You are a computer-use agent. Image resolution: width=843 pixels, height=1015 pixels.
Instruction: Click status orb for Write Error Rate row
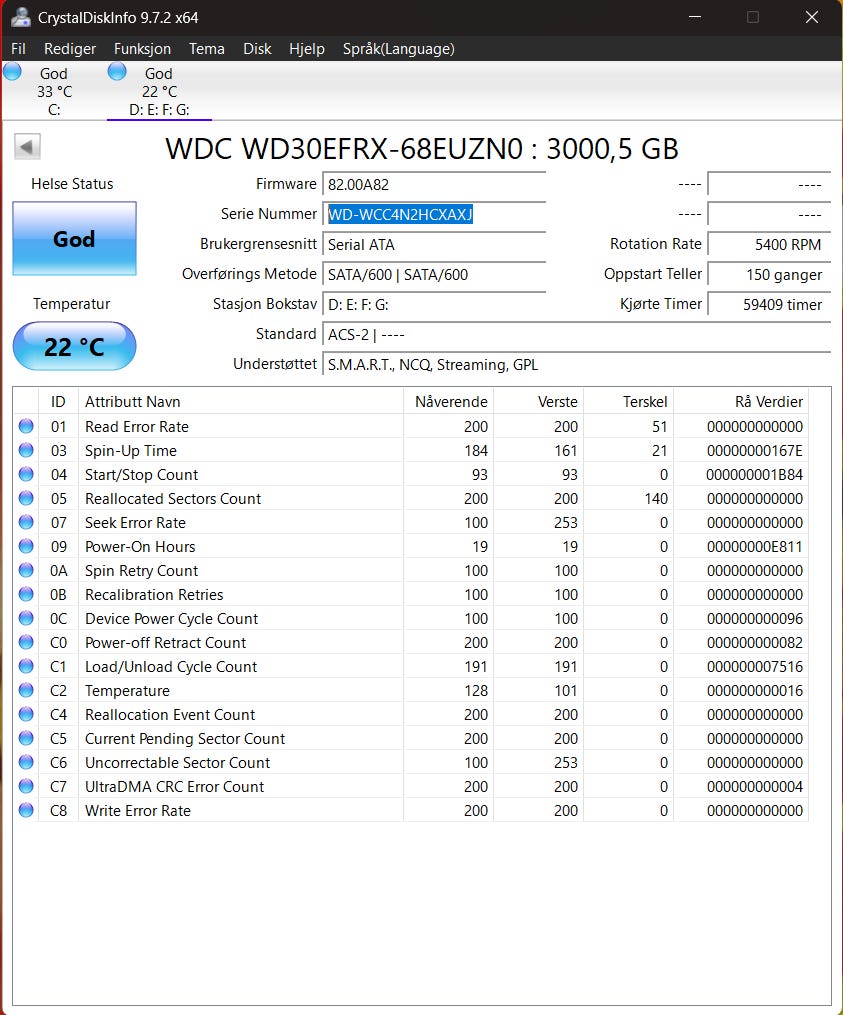[x=26, y=809]
